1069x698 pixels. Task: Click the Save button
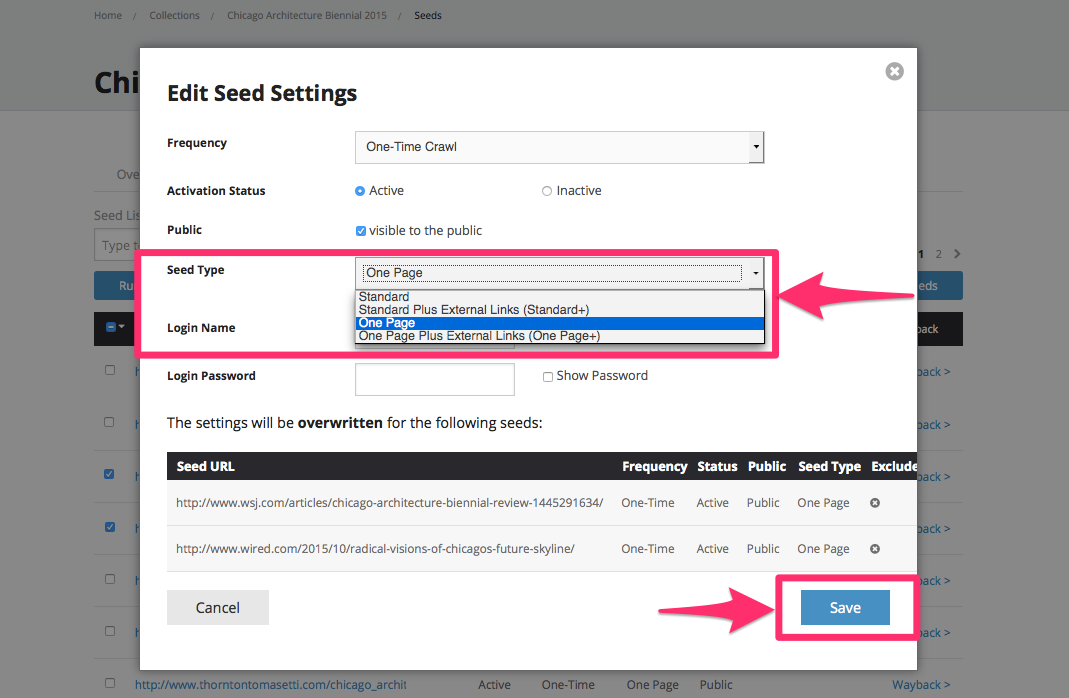pyautogui.click(x=844, y=608)
